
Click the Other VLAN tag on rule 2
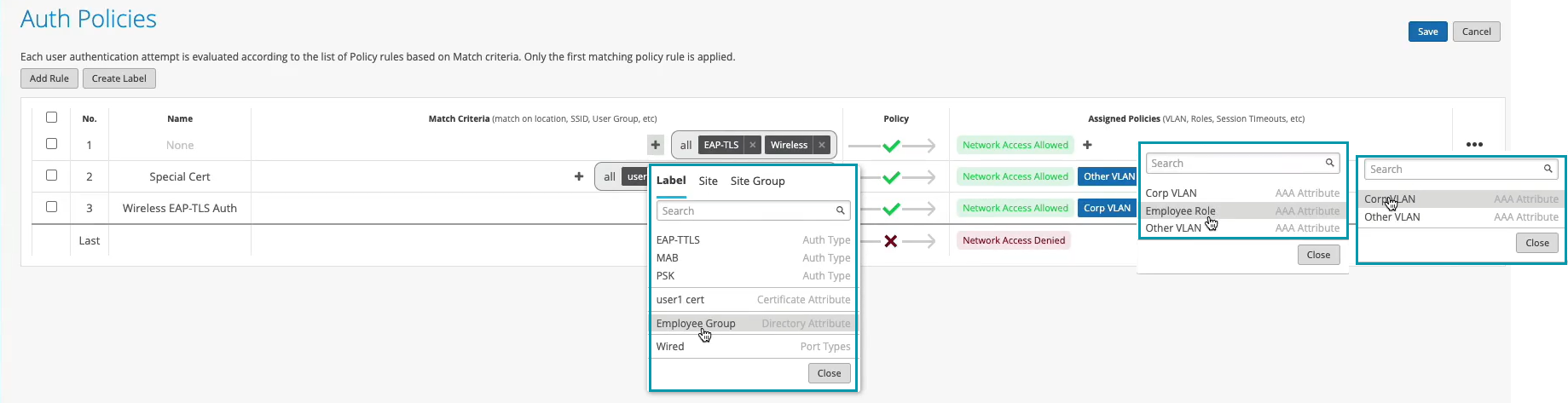coord(1108,176)
